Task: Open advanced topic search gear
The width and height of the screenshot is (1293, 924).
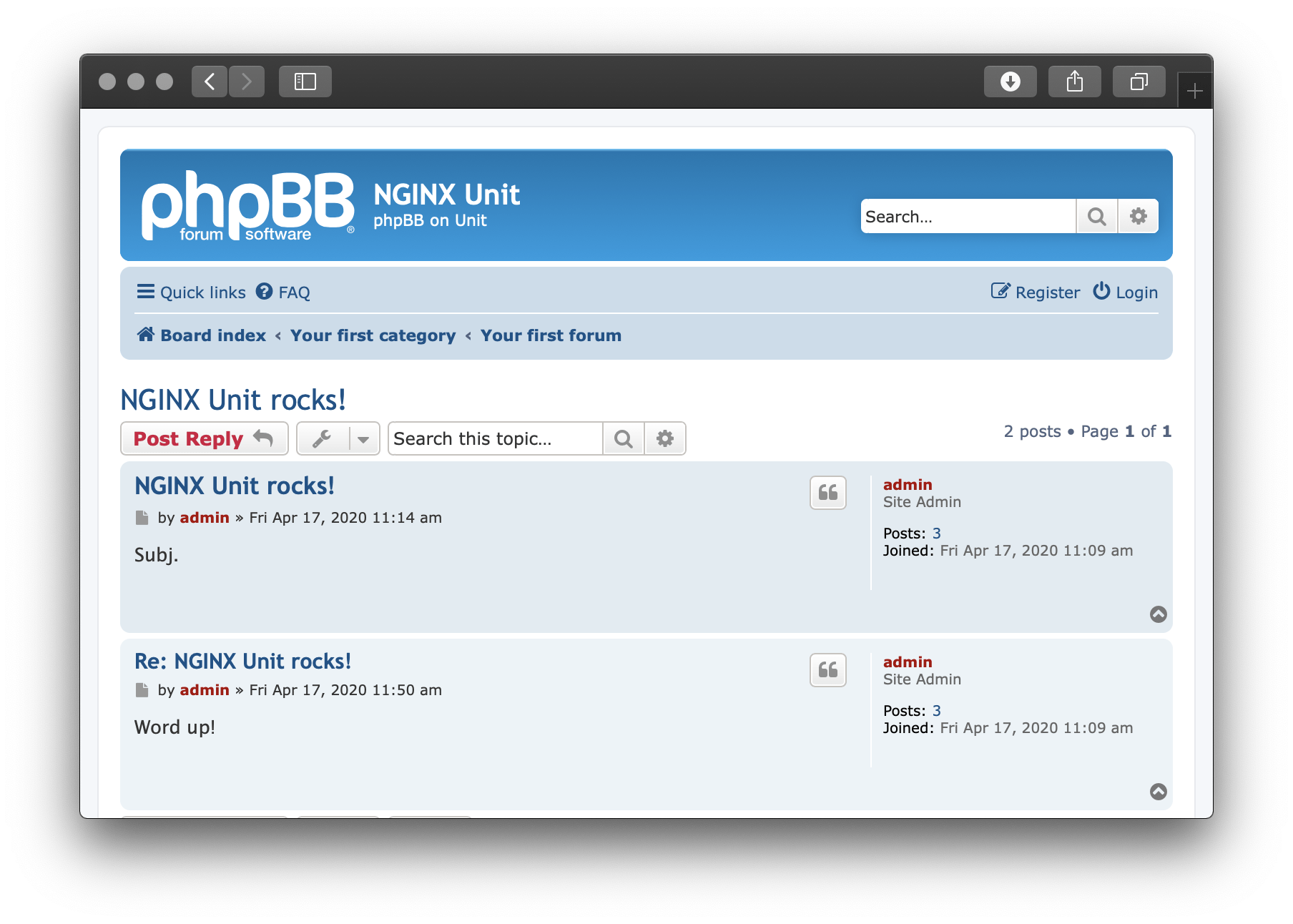Action: point(665,438)
